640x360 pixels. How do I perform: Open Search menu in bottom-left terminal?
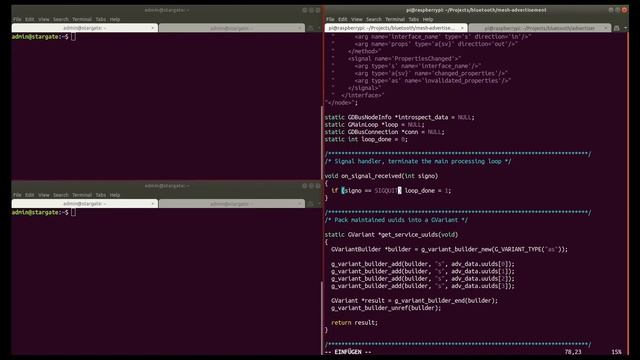[x=60, y=195]
